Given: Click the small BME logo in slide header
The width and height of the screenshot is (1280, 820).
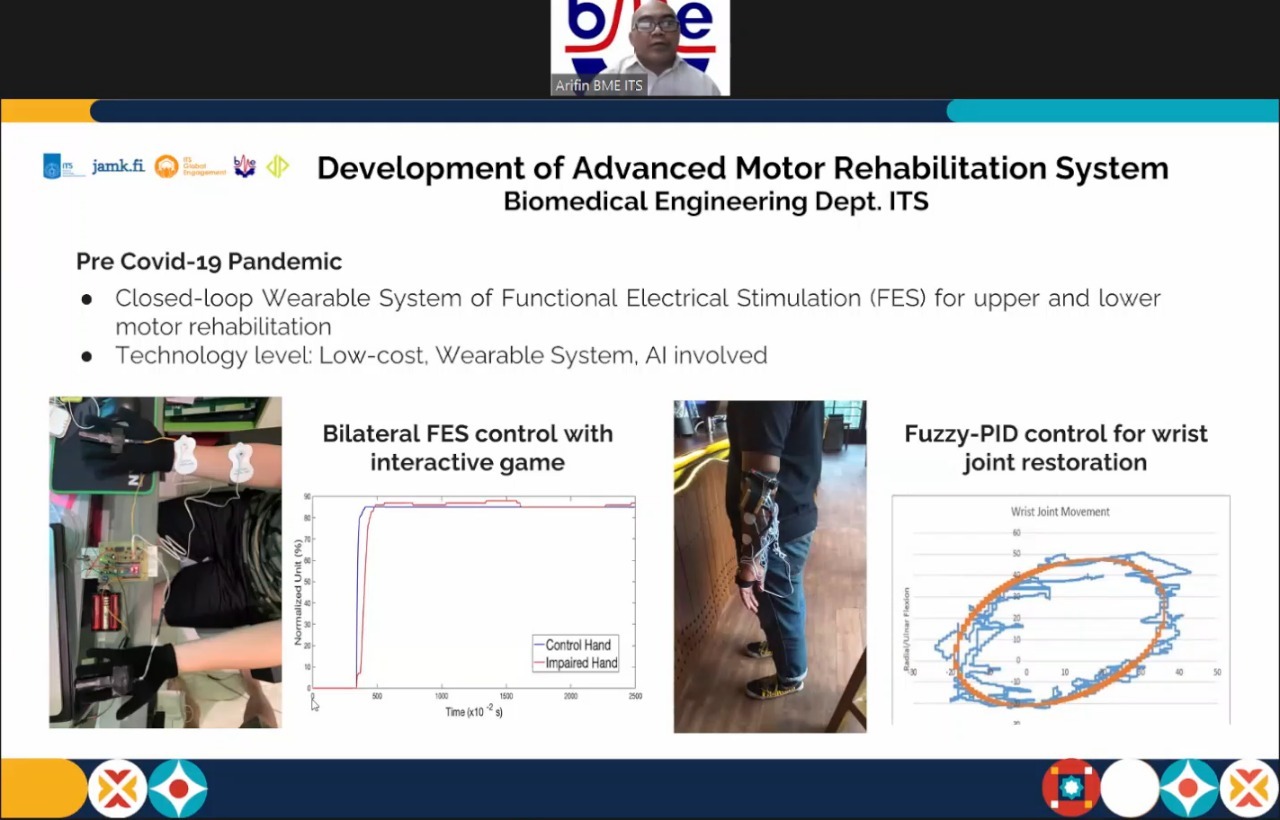Looking at the screenshot, I should coord(245,166).
